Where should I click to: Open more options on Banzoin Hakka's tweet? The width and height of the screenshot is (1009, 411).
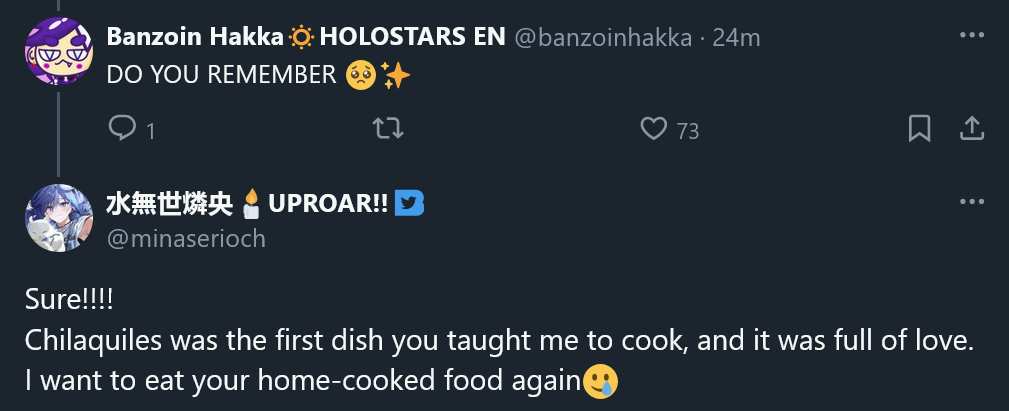click(972, 35)
